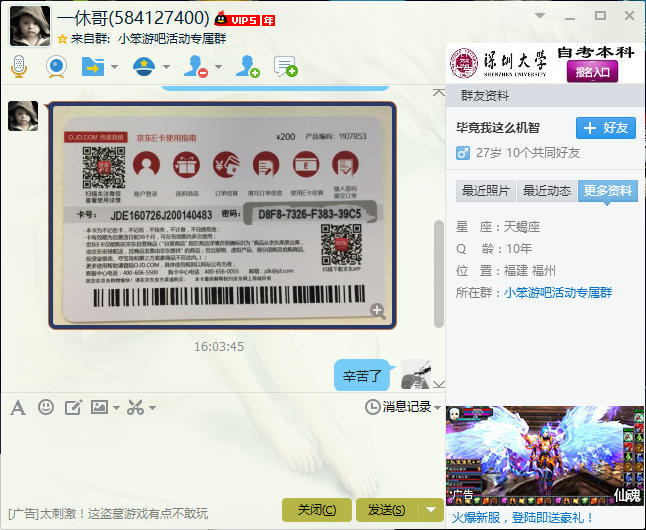Click the male gender icon in profile
The height and width of the screenshot is (530, 646).
coord(463,153)
